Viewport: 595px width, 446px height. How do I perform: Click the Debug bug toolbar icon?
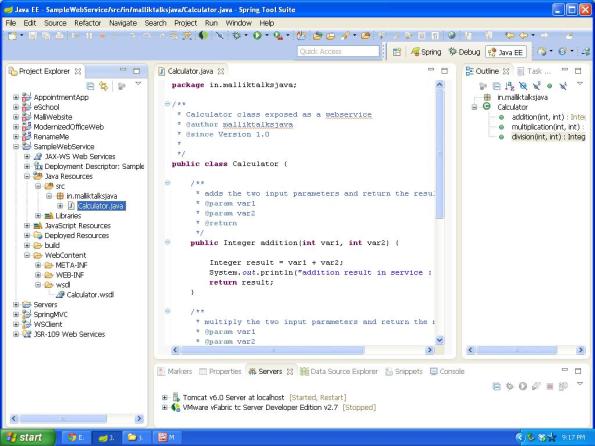[237, 36]
